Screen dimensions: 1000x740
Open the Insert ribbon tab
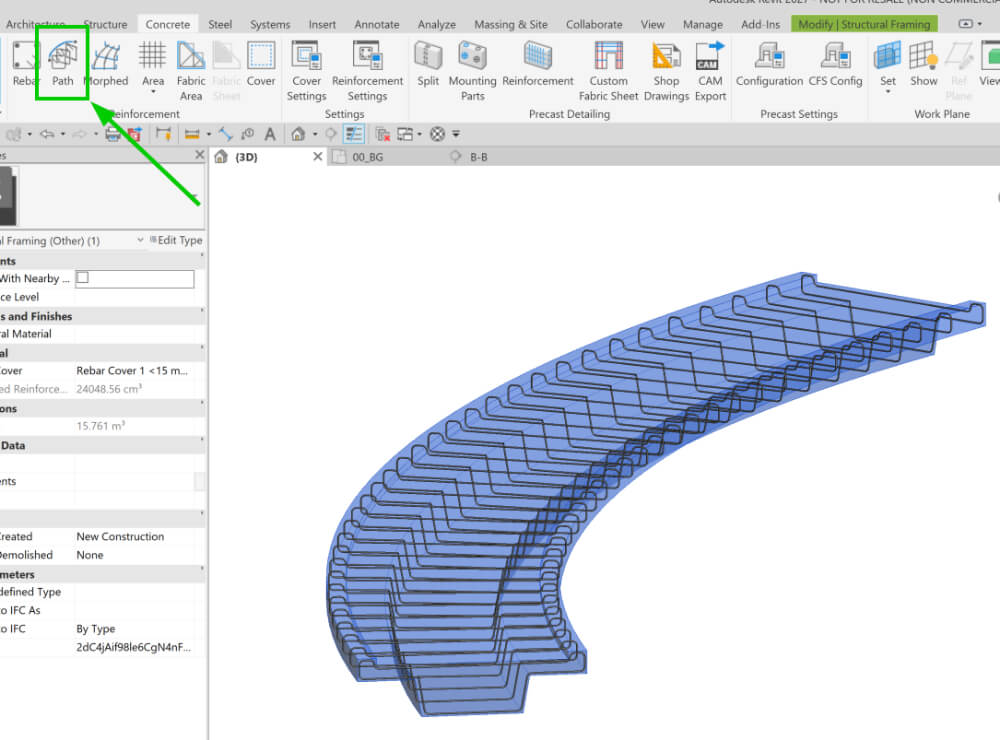(x=322, y=24)
